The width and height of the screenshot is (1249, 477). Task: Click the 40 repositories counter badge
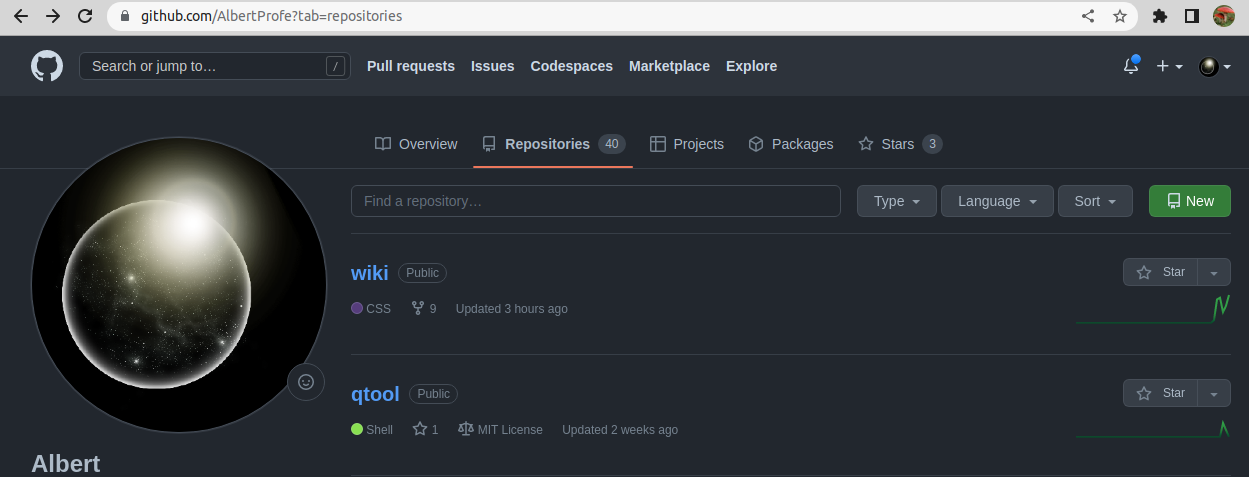click(x=612, y=144)
